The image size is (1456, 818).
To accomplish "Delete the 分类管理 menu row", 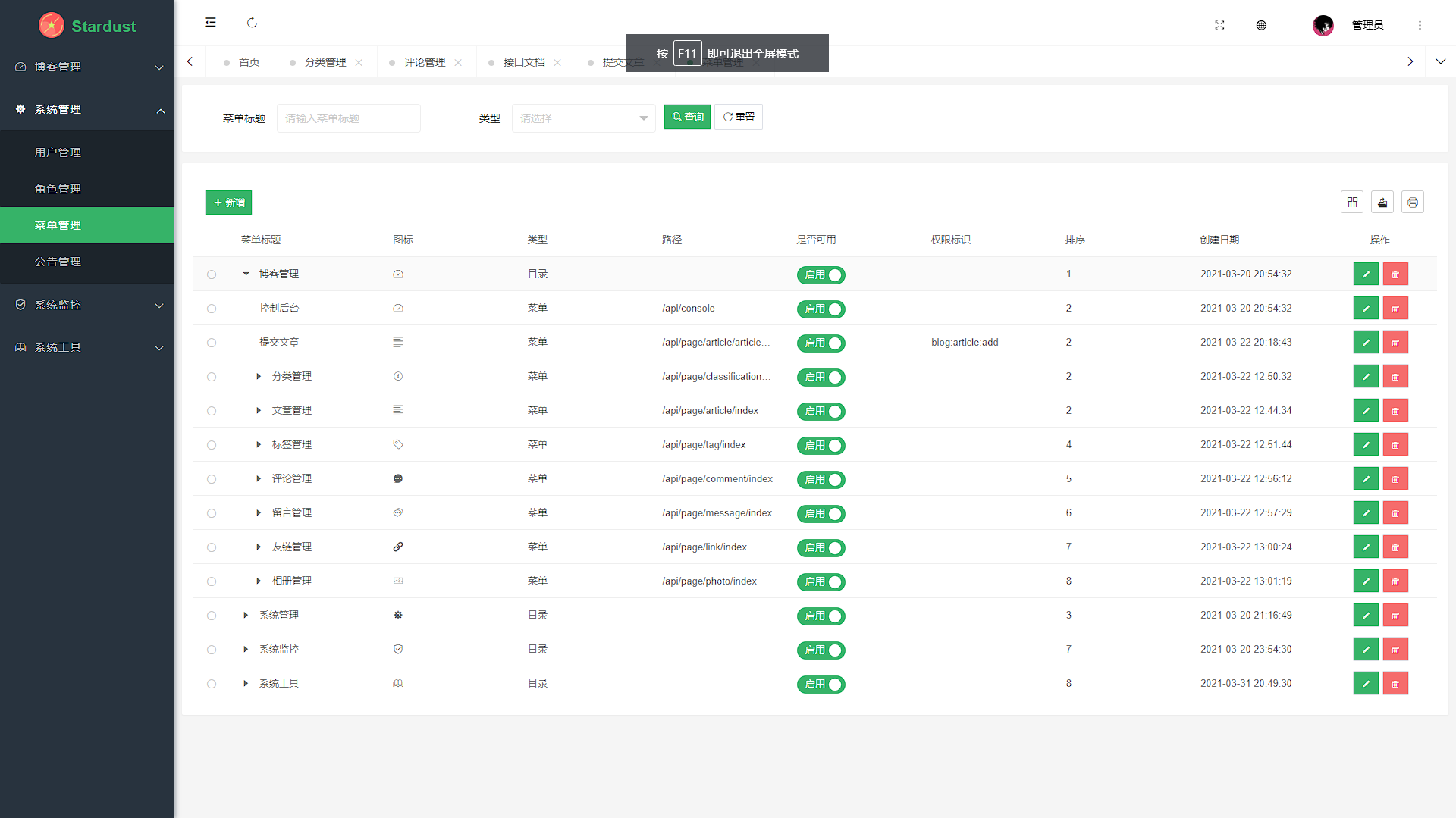I will pos(1395,376).
